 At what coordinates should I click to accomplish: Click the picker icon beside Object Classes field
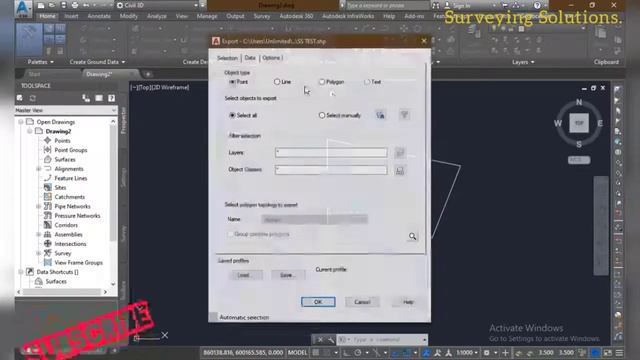pos(400,170)
